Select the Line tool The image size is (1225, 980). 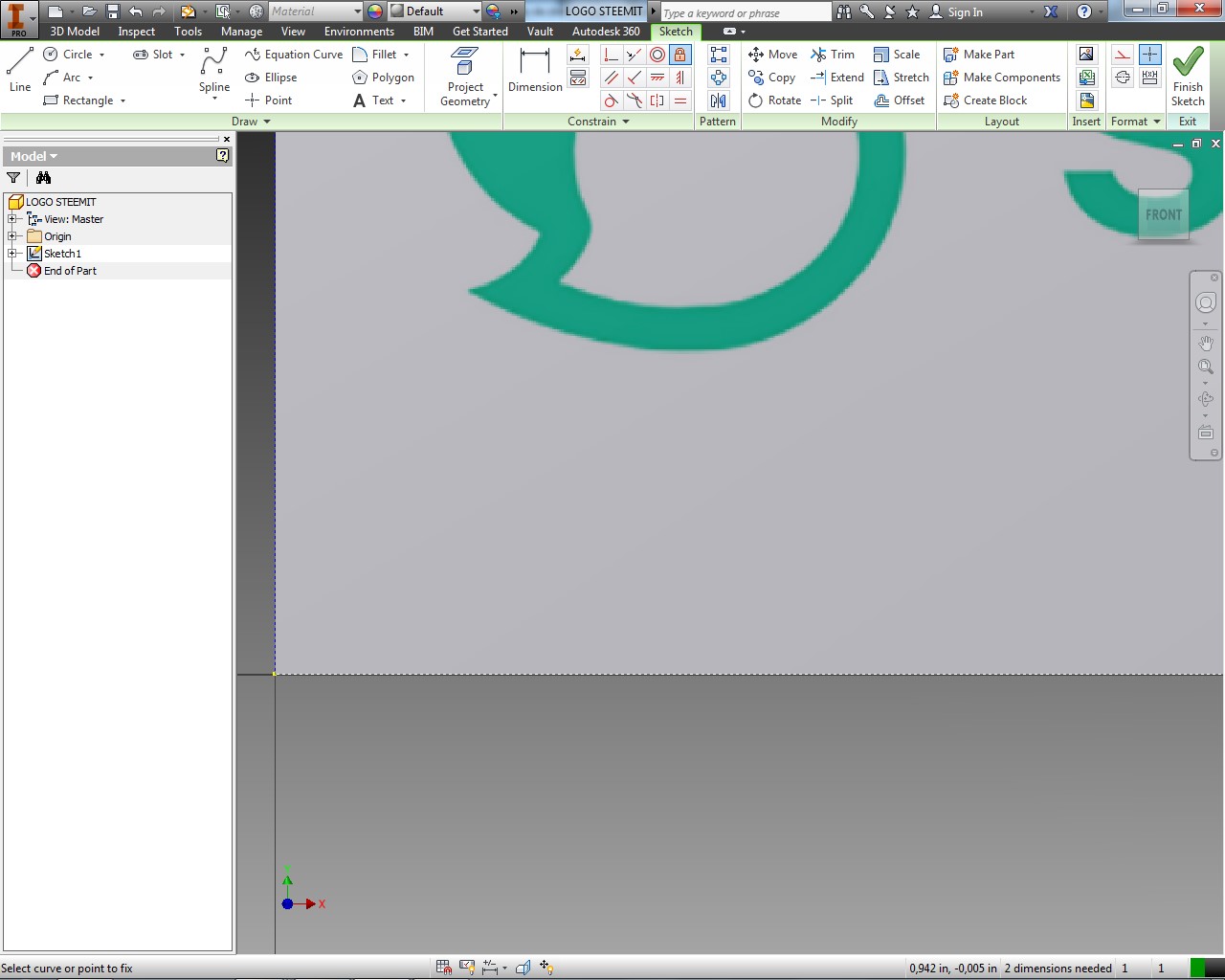pyautogui.click(x=20, y=70)
